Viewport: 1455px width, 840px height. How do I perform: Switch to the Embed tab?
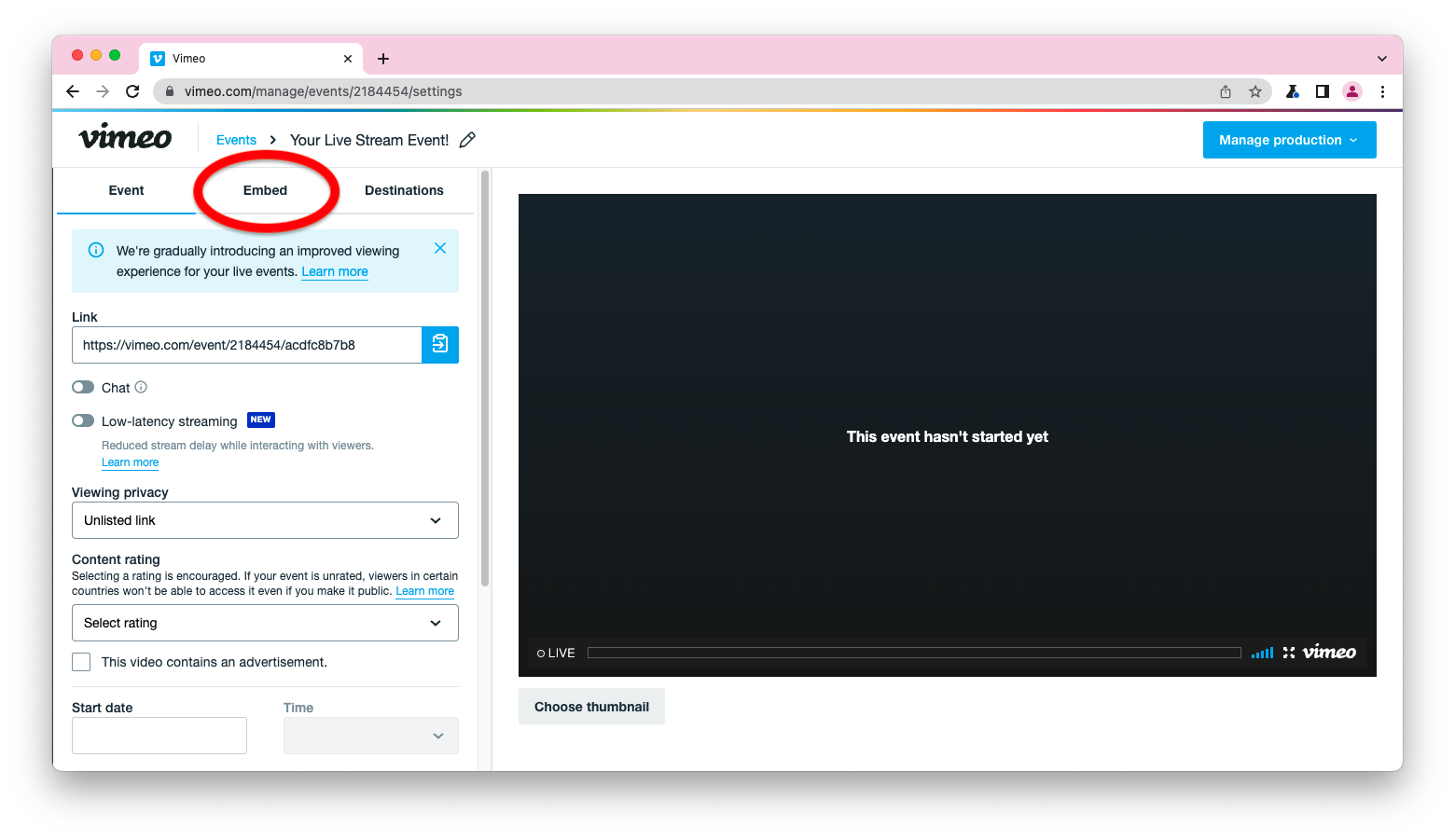point(265,190)
